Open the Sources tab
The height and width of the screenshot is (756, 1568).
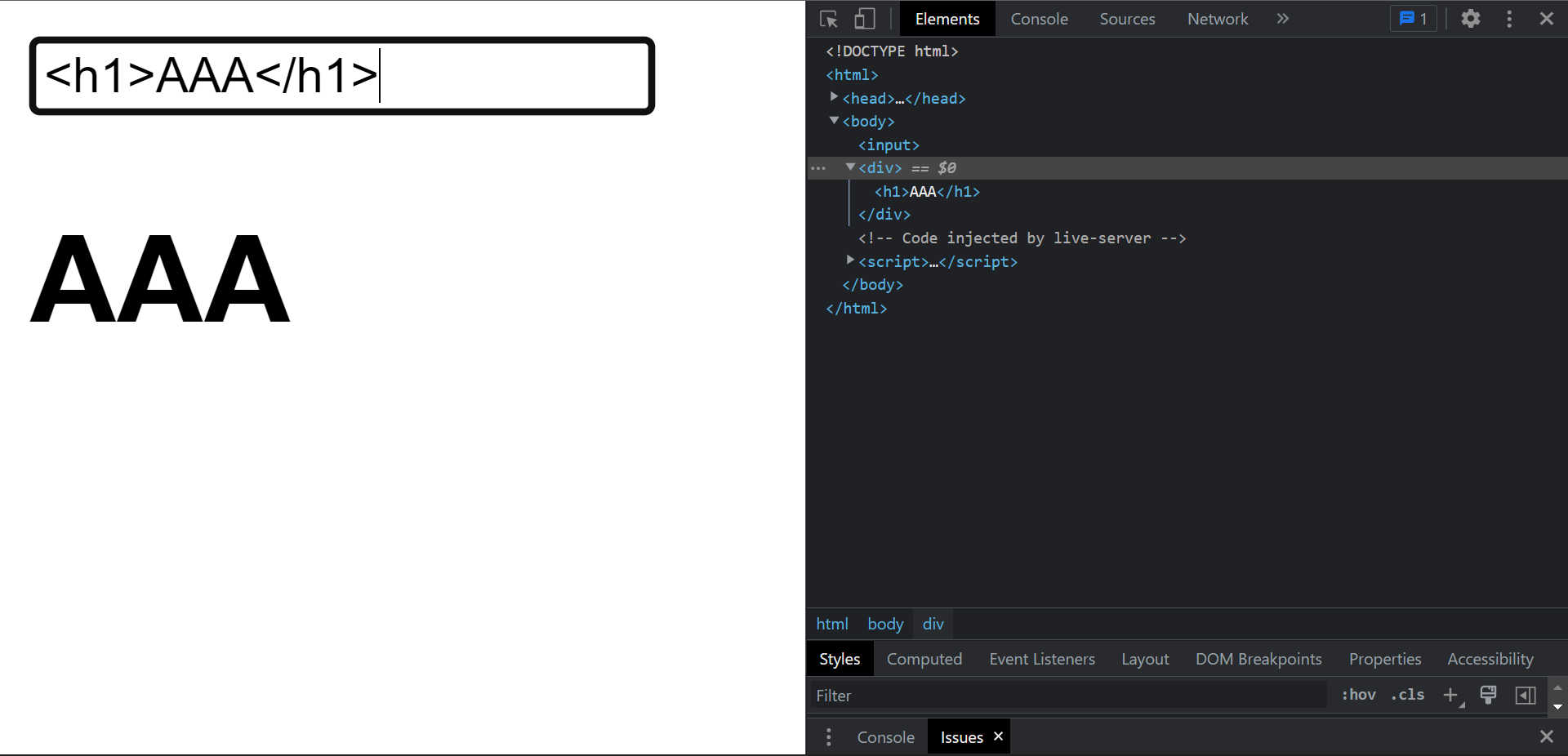1127,19
